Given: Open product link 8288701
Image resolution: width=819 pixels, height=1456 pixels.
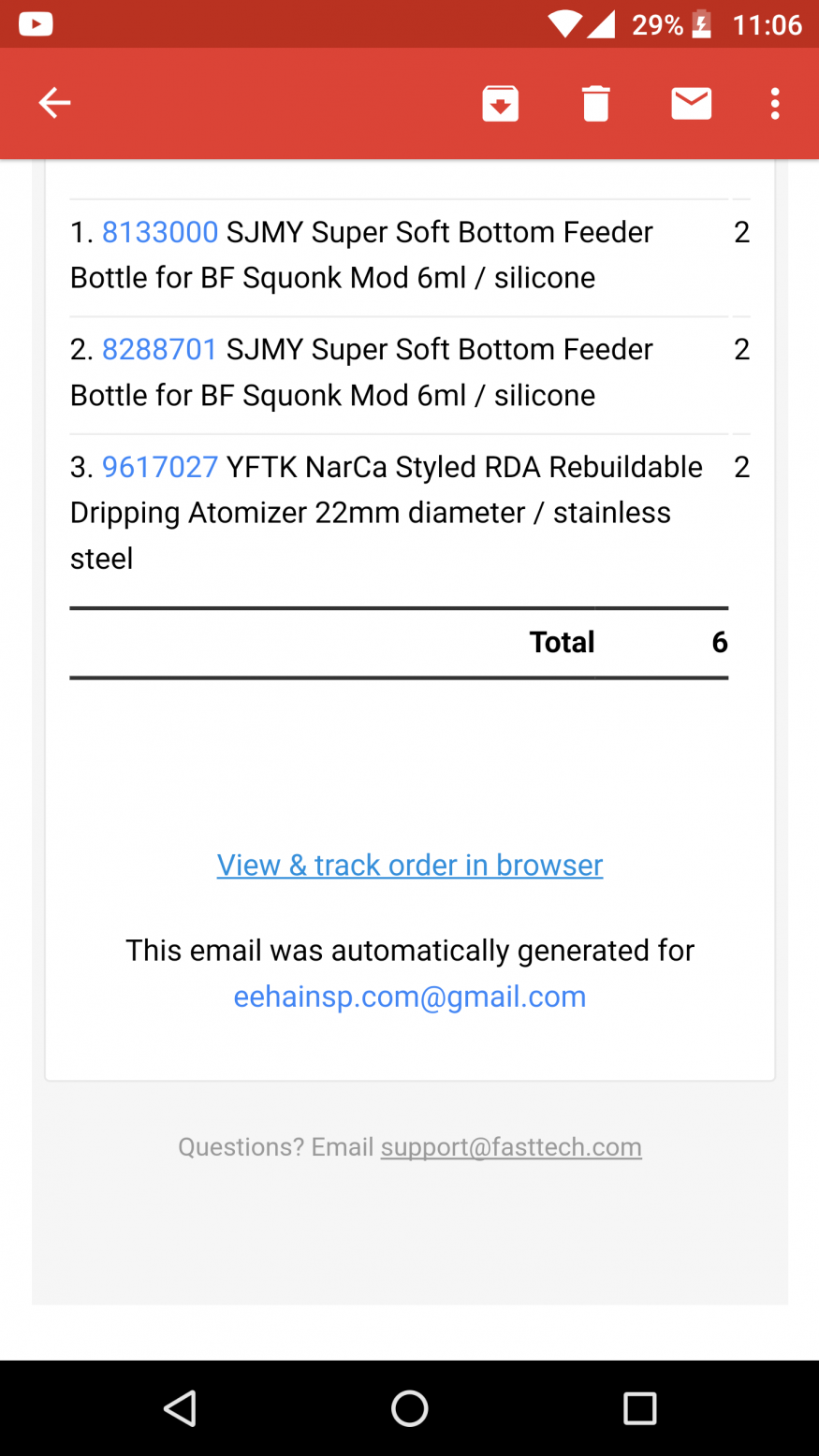Looking at the screenshot, I should coord(160,349).
